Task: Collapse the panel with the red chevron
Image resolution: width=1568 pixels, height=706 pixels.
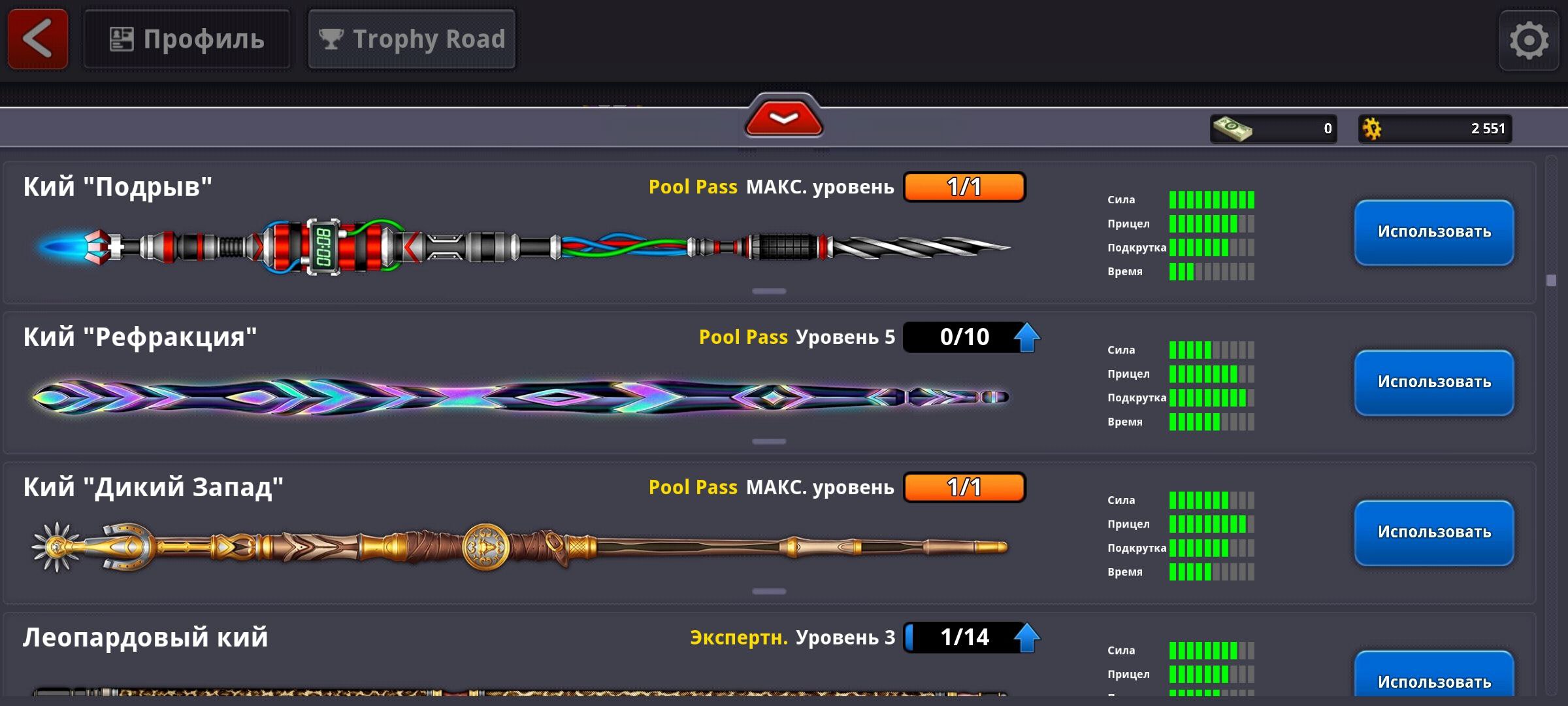Action: [x=784, y=118]
